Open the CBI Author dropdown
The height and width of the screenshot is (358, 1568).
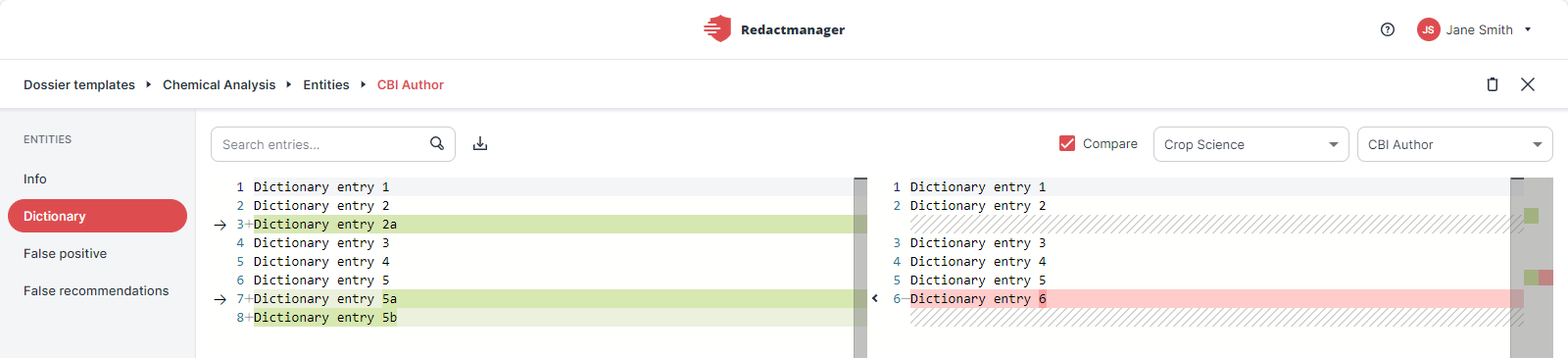tap(1455, 144)
